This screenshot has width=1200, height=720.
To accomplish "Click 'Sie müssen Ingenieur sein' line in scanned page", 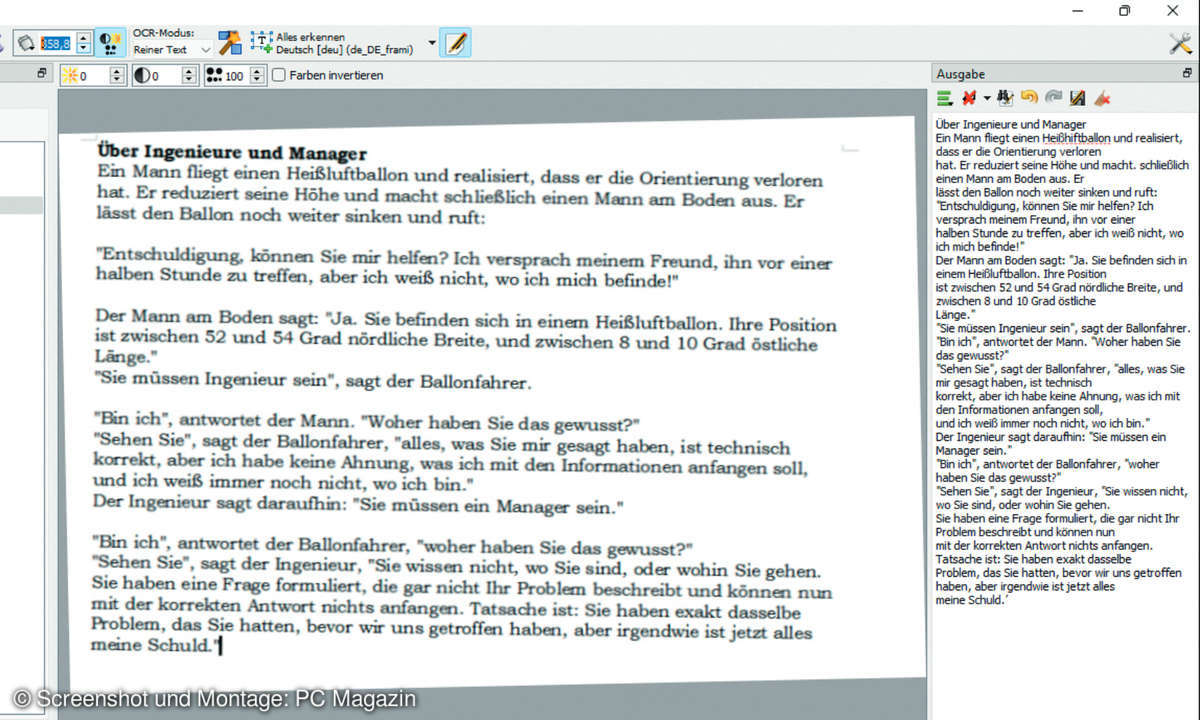I will 313,381.
